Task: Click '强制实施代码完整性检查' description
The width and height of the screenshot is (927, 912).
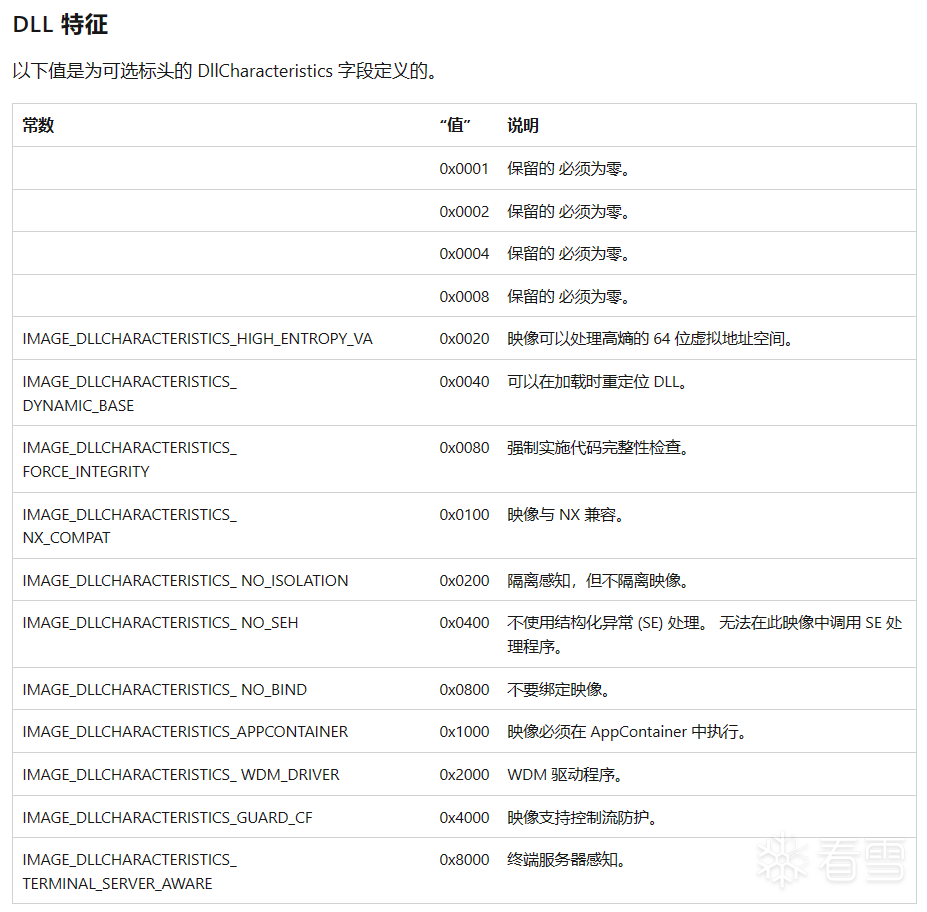Action: tap(598, 448)
